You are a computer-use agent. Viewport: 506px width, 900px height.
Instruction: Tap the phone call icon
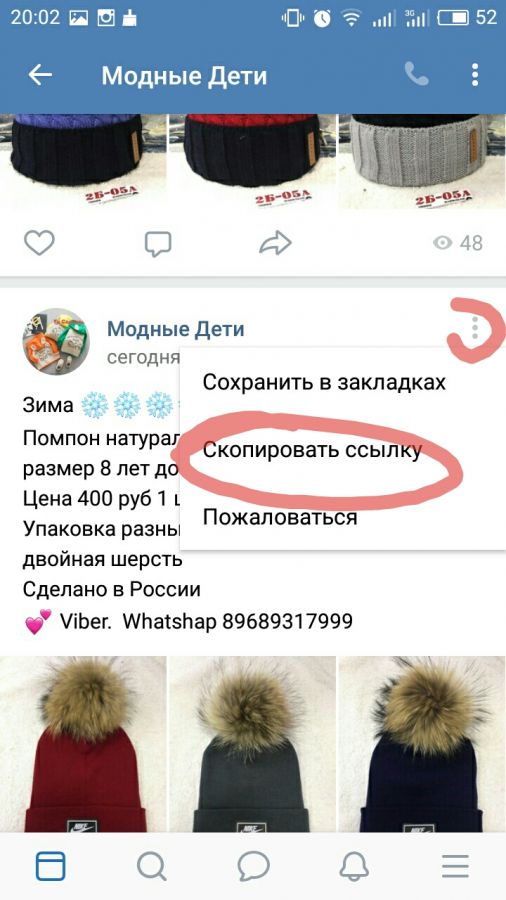[416, 74]
